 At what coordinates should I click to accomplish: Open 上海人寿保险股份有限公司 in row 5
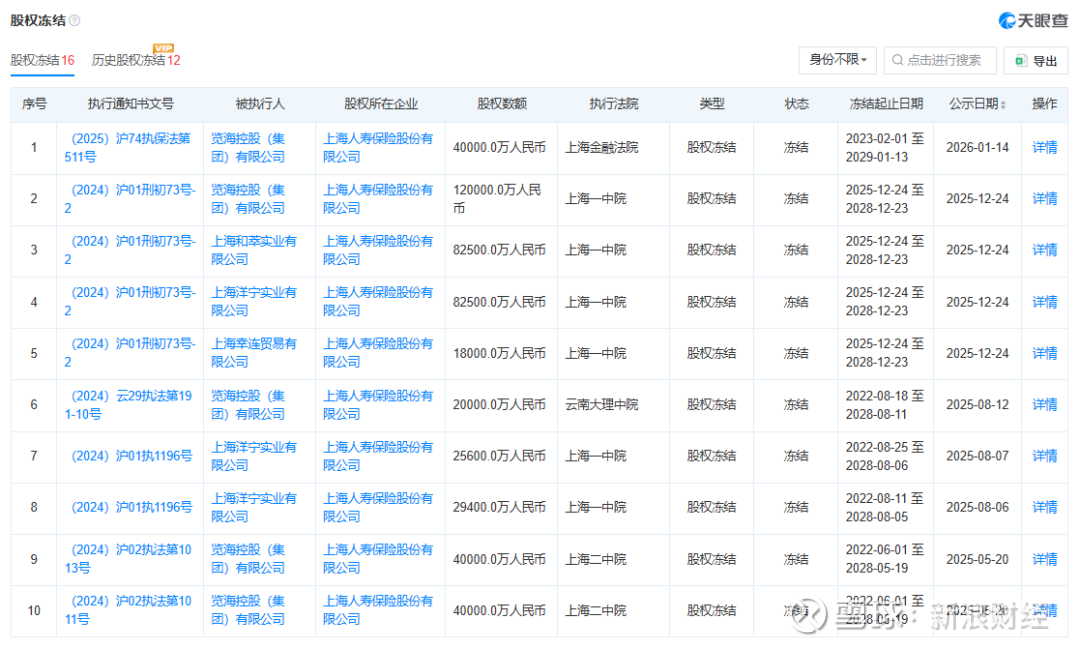pos(378,353)
